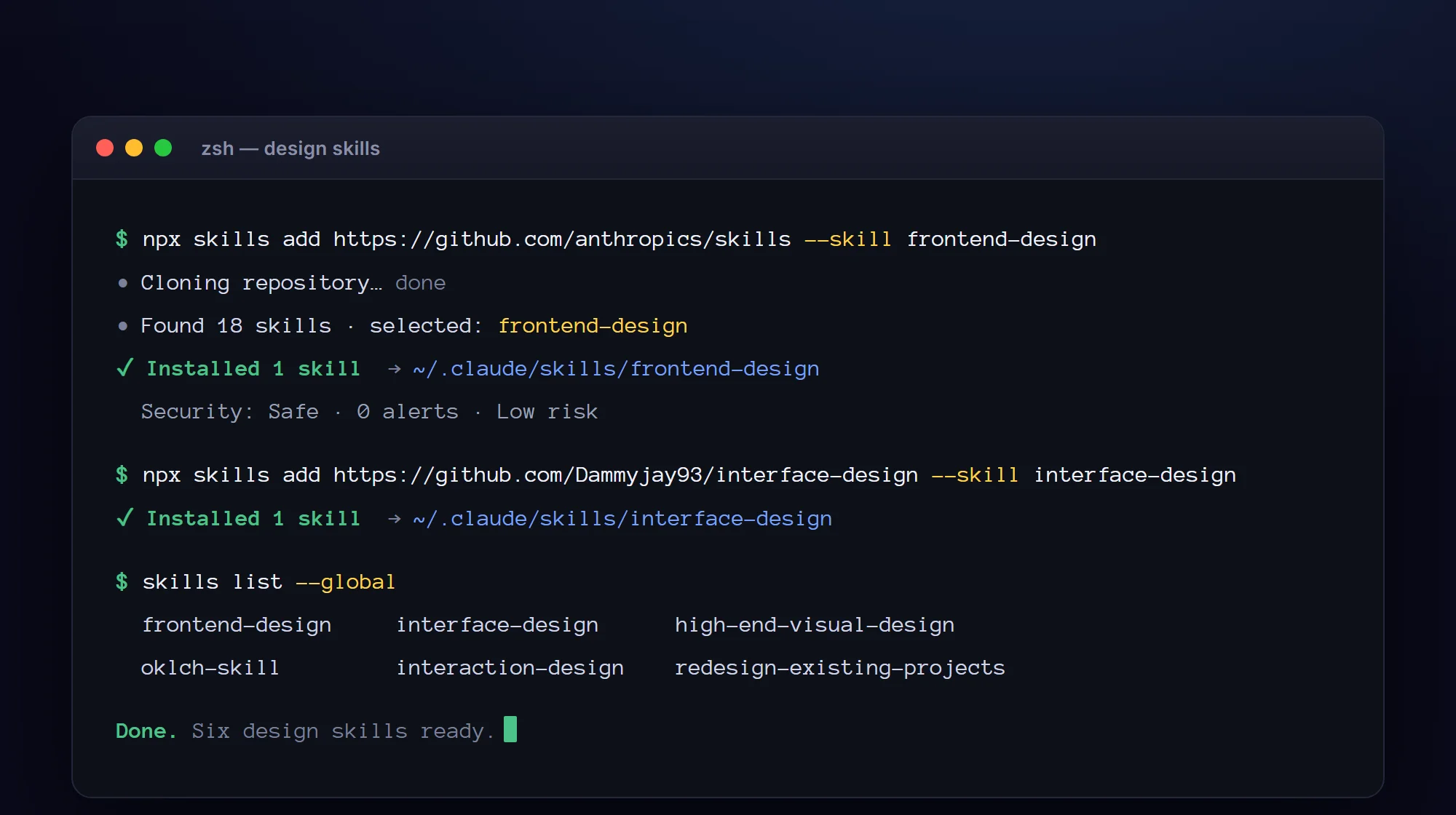The height and width of the screenshot is (815, 1456).
Task: Click the arrow before ~/.claude/skills/frontend-design
Action: (395, 369)
